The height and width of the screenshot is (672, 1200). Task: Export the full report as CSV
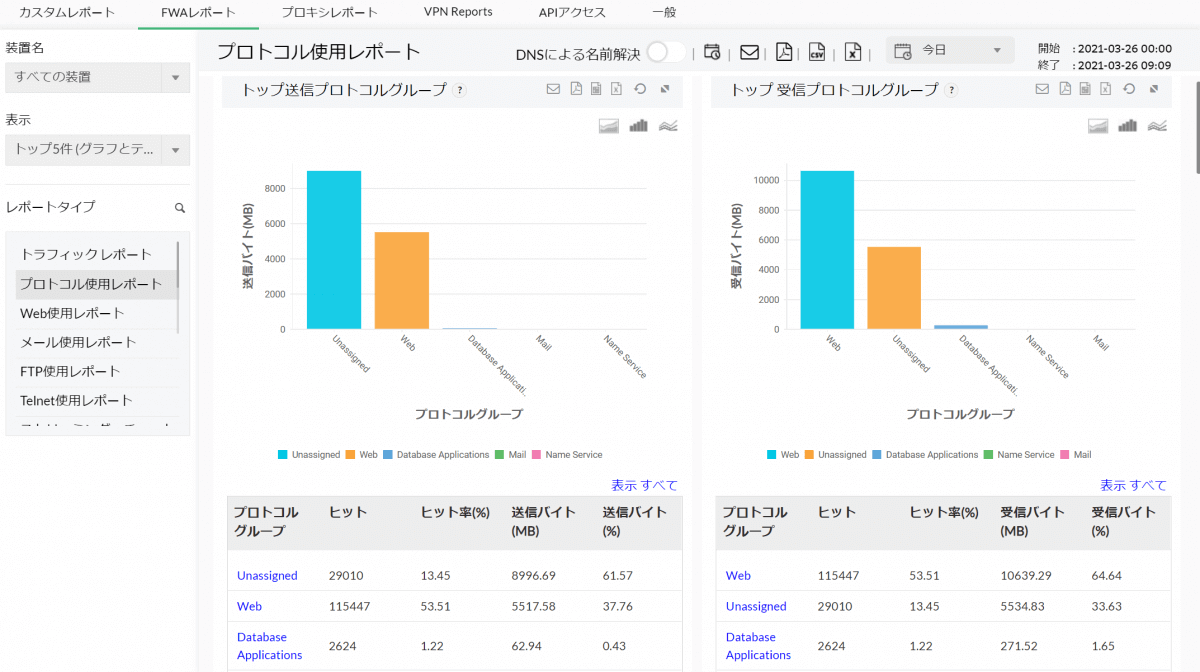click(x=817, y=52)
